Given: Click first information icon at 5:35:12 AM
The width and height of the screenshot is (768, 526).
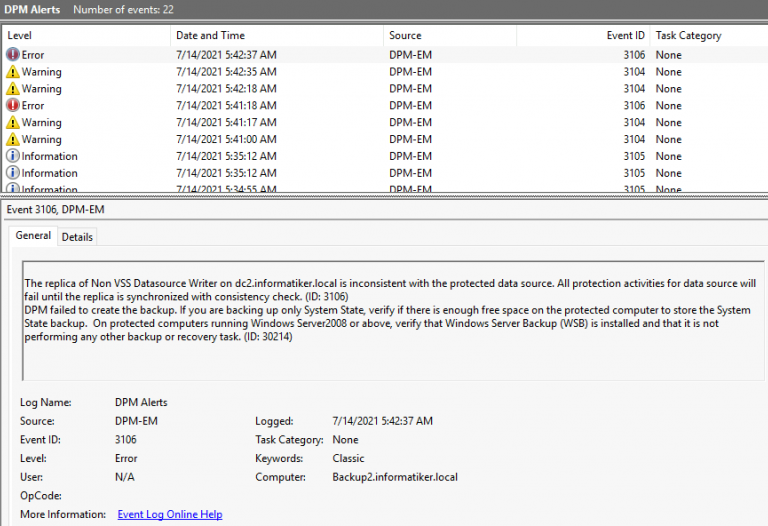Looking at the screenshot, I should click(x=13, y=157).
